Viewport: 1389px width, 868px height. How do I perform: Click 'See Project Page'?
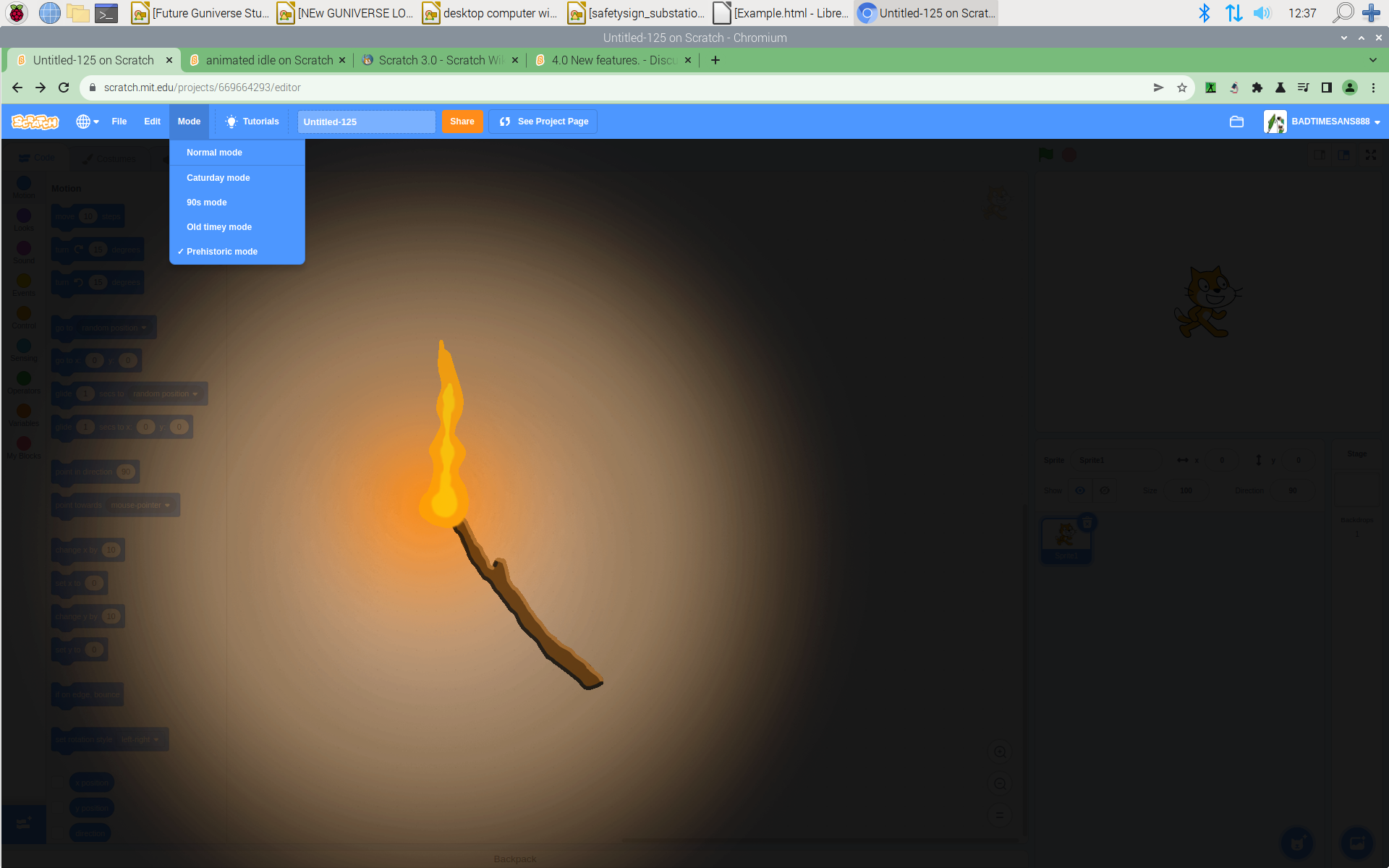pyautogui.click(x=543, y=122)
